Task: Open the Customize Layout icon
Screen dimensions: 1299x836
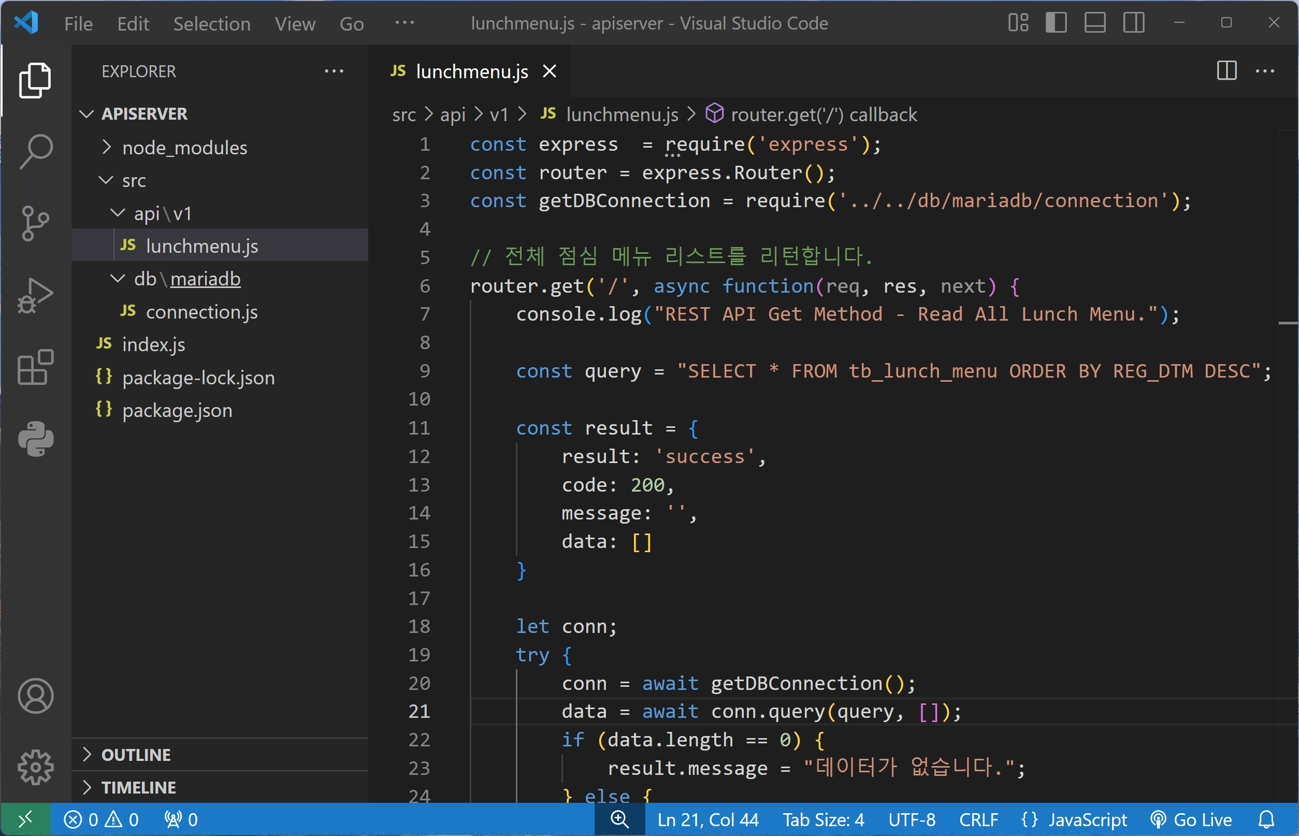Action: click(x=1018, y=22)
